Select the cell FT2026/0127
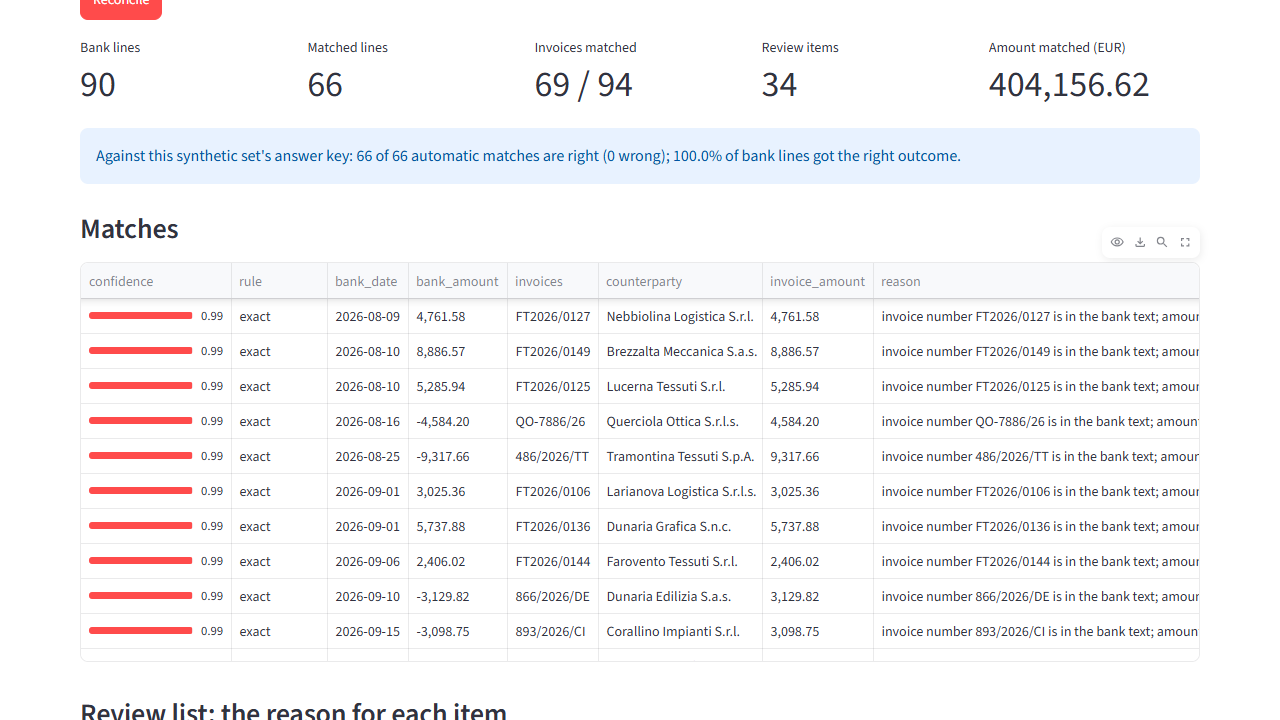The height and width of the screenshot is (720, 1280). click(552, 316)
